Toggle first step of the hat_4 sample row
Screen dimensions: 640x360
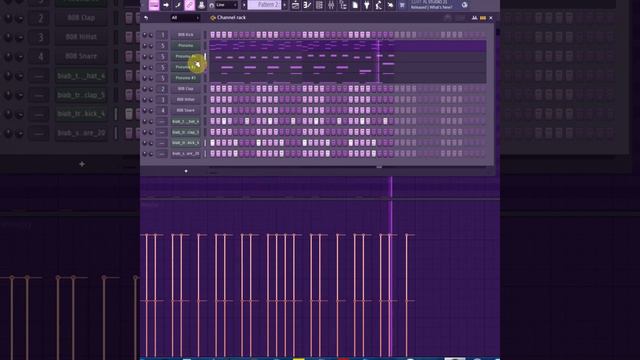click(x=212, y=121)
